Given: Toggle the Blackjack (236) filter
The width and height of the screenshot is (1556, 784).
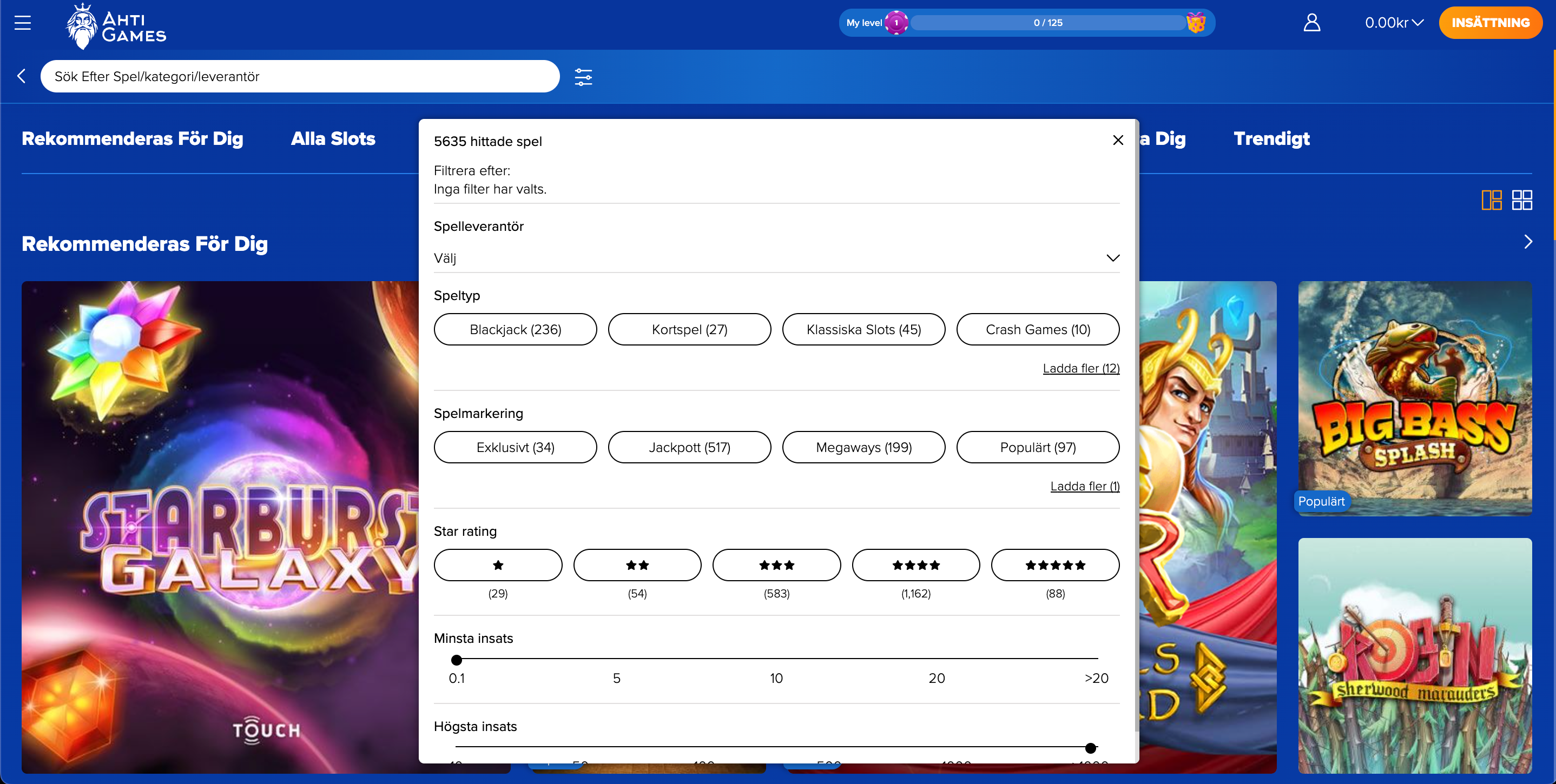Looking at the screenshot, I should (515, 329).
